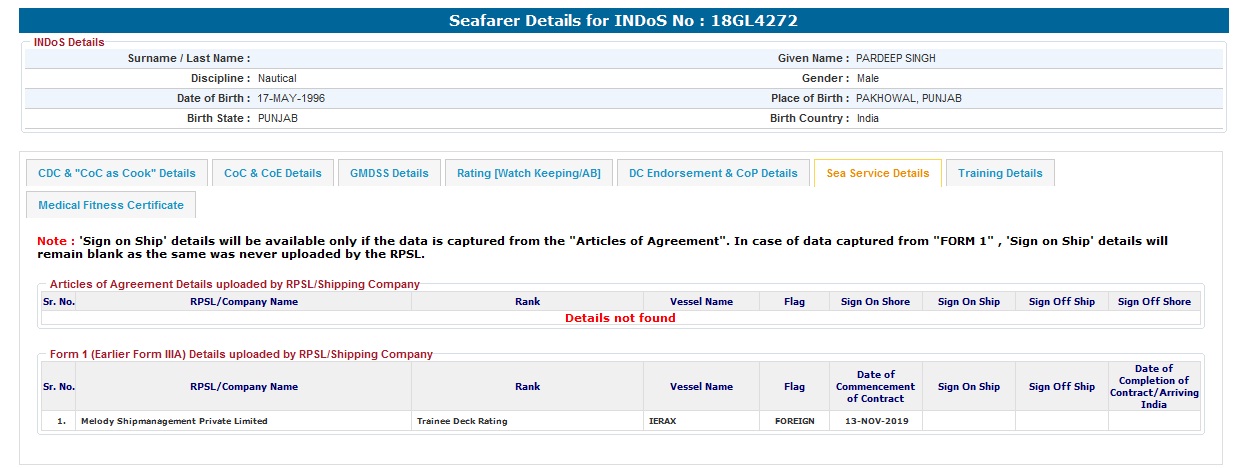Show the Training Details tab

coord(1000,173)
